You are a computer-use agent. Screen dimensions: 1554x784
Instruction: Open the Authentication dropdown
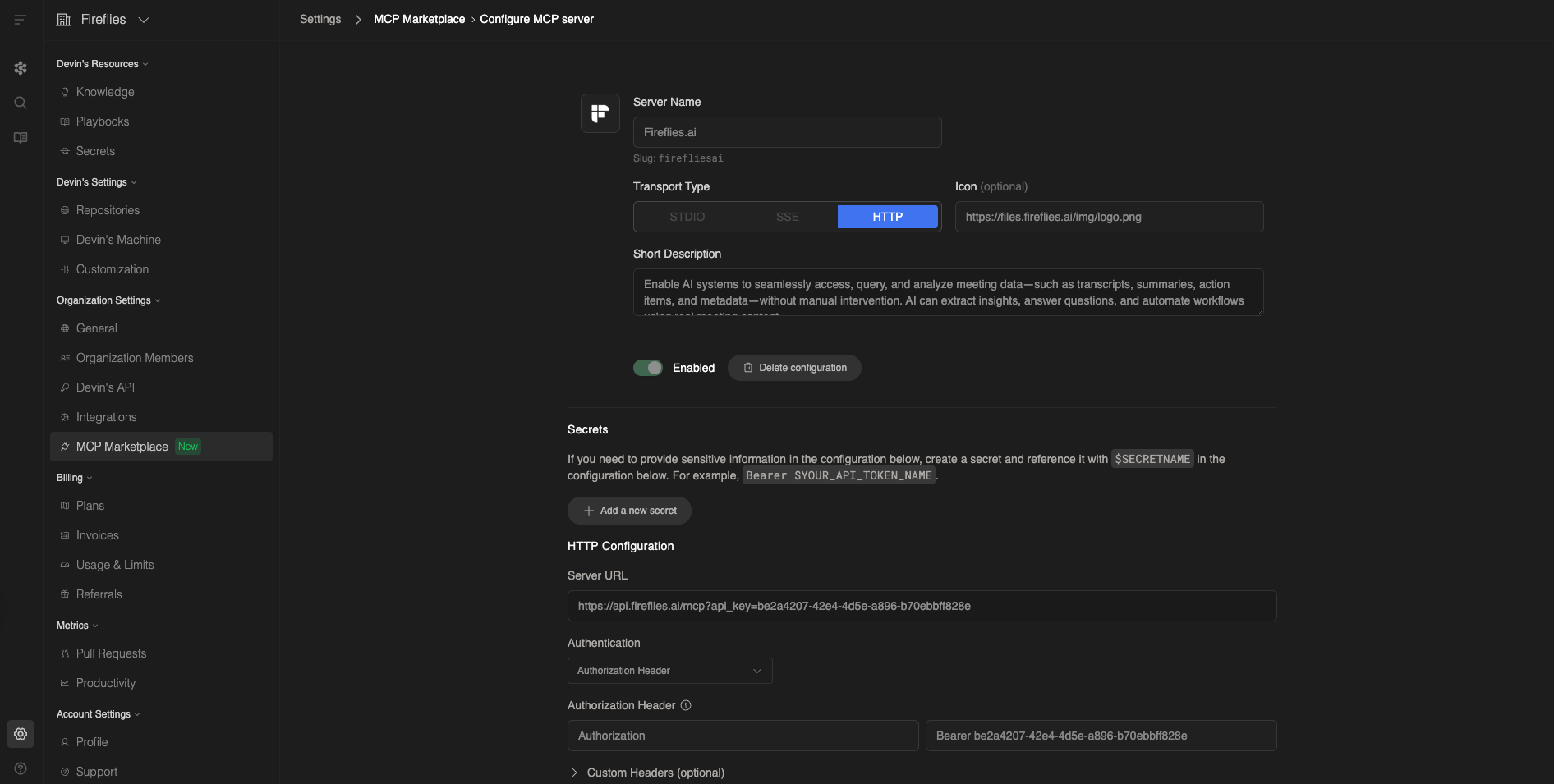tap(669, 671)
